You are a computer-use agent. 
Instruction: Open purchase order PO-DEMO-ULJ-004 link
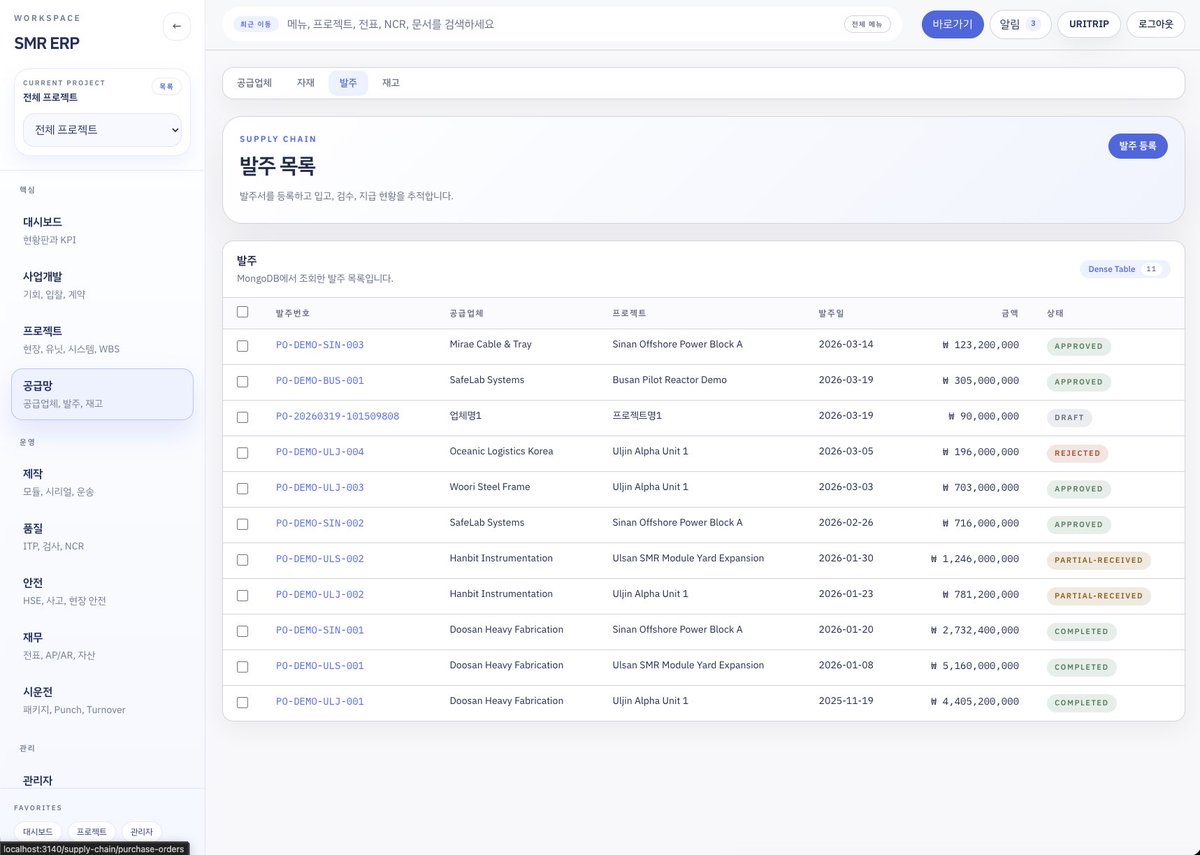pyautogui.click(x=320, y=452)
